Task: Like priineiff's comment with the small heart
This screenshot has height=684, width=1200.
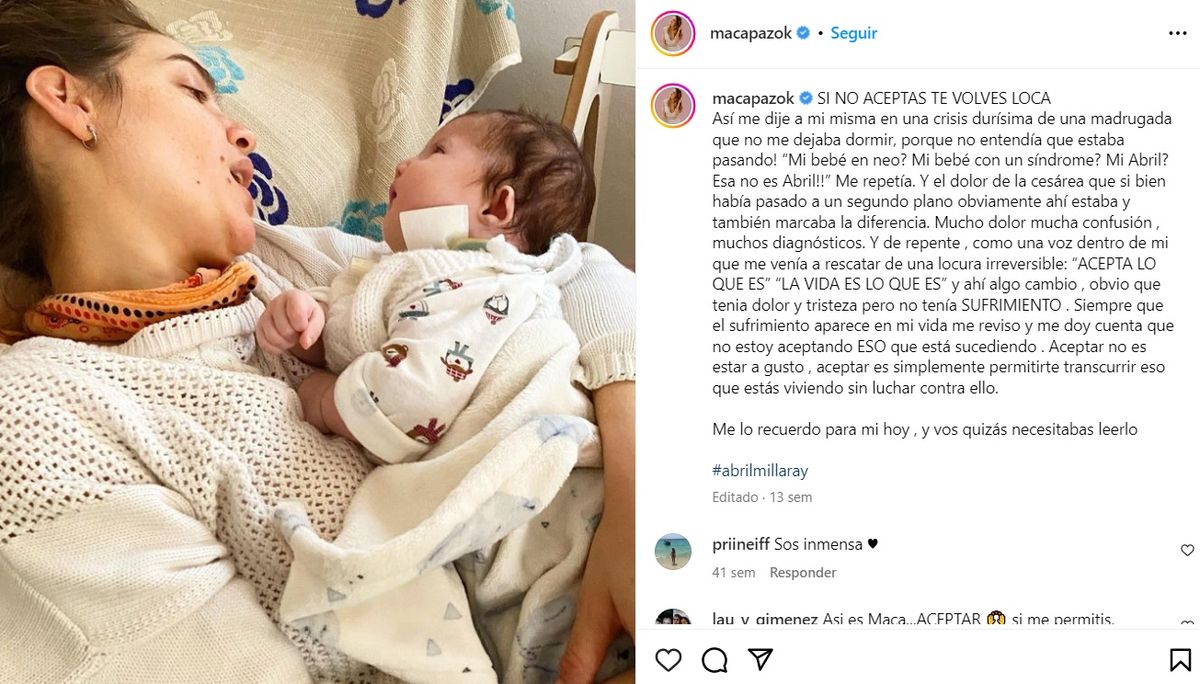Action: pos(1187,550)
